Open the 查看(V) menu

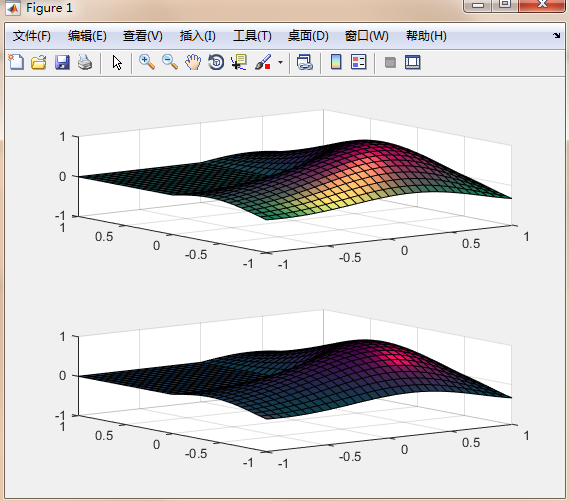click(x=143, y=36)
